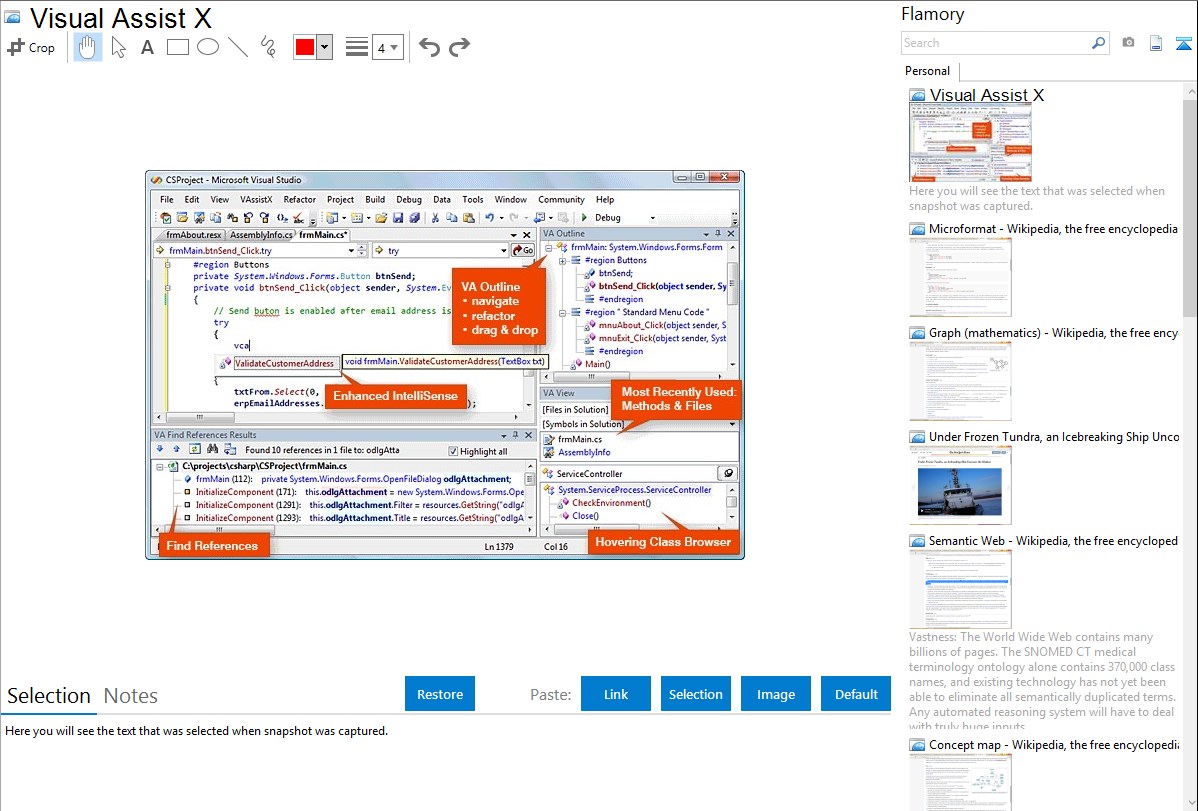Image resolution: width=1198 pixels, height=811 pixels.
Task: Click the snapshot icon beside Microformat title
Action: (x=917, y=229)
